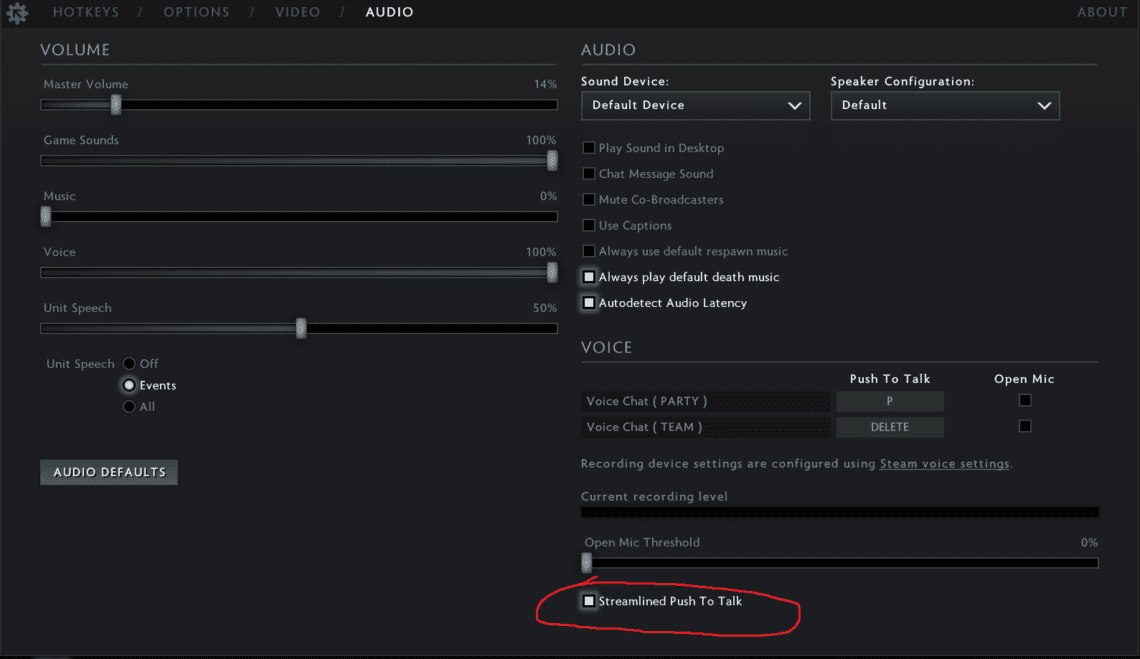
Task: Disable Always play default death music
Action: click(x=589, y=277)
